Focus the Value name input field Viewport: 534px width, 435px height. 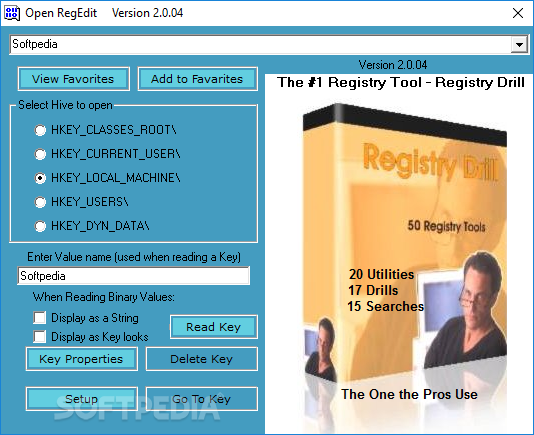134,276
